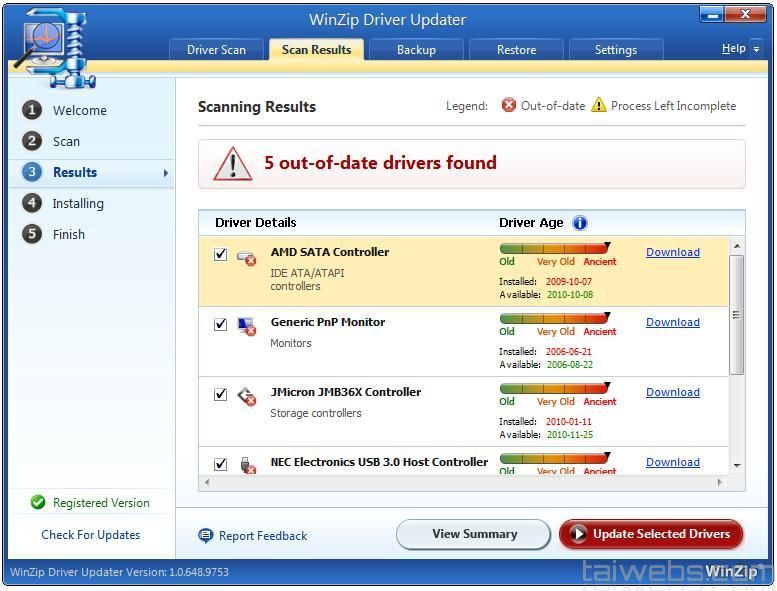Open the Help dropdown menu
Viewport: 777px width, 591px height.
click(739, 49)
